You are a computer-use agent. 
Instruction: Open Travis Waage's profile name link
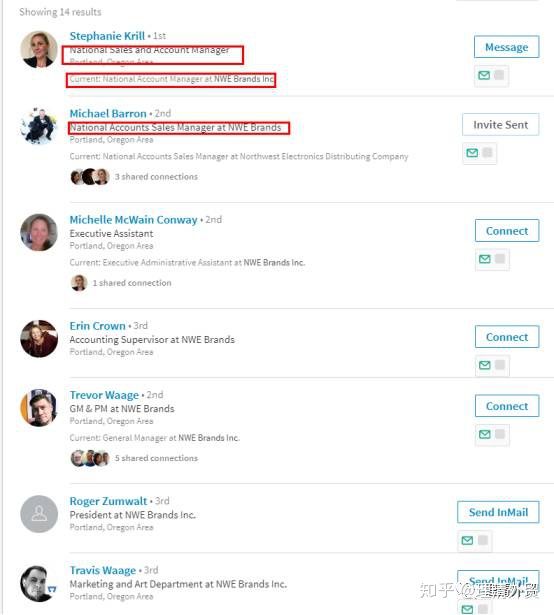tap(103, 570)
